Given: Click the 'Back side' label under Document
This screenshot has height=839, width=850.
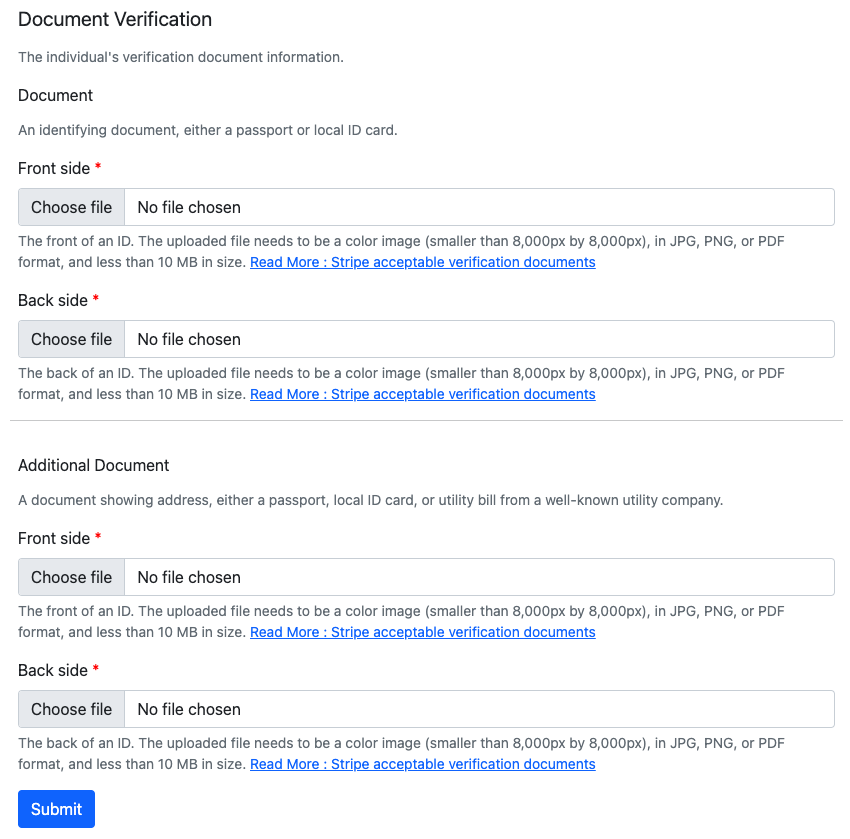Looking at the screenshot, I should click(x=53, y=300).
